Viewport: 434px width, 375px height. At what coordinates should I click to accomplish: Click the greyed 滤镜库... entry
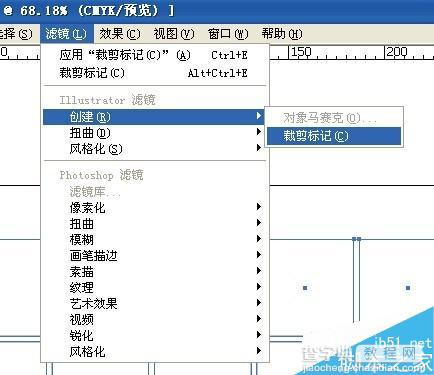154,192
